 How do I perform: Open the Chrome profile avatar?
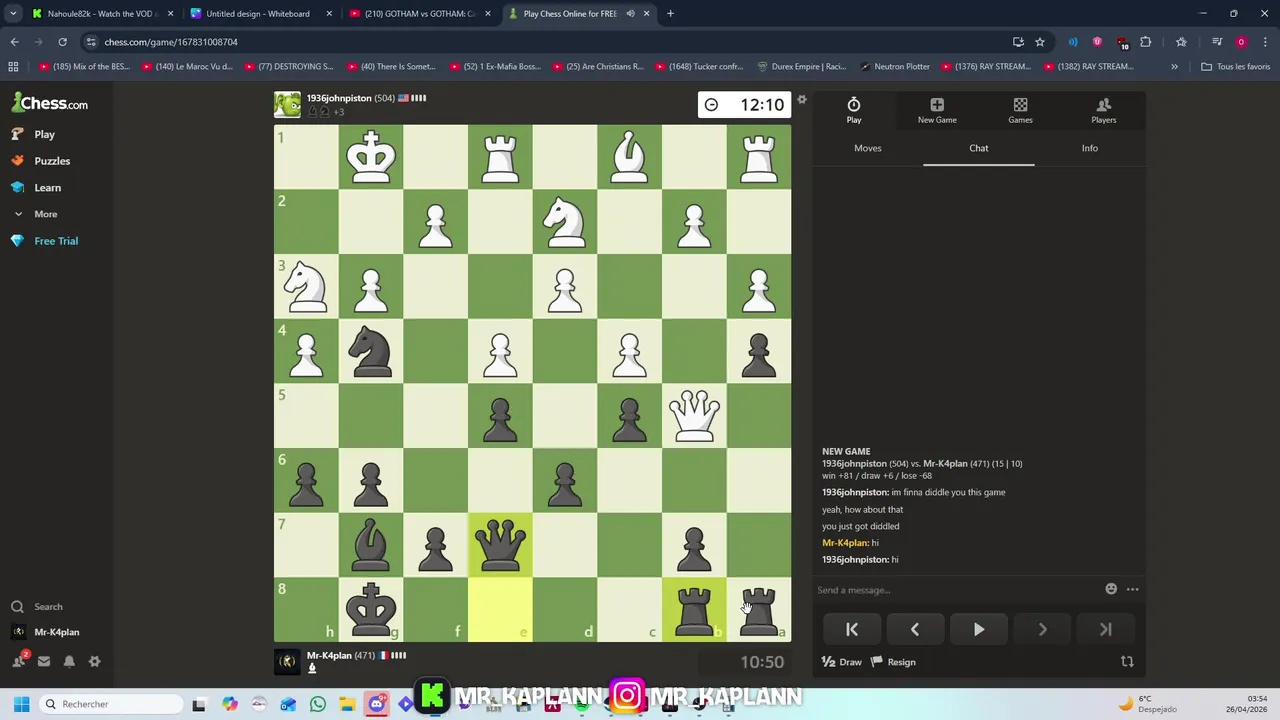click(x=1241, y=42)
